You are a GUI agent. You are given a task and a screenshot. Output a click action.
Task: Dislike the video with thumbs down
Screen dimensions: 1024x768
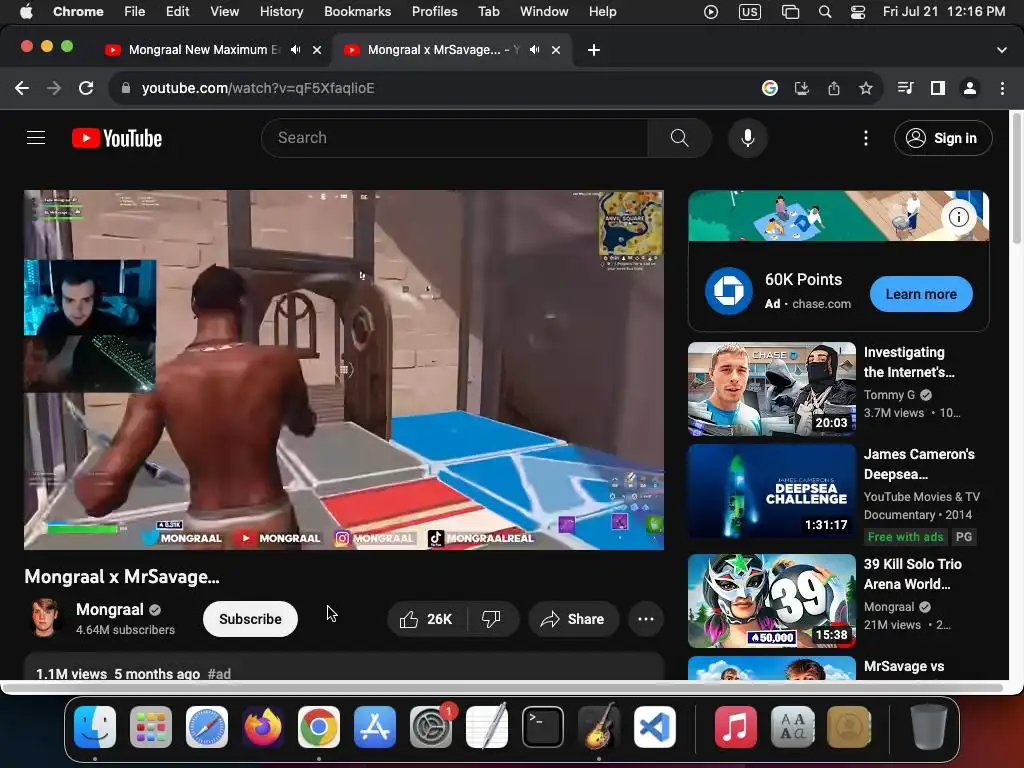pyautogui.click(x=492, y=619)
